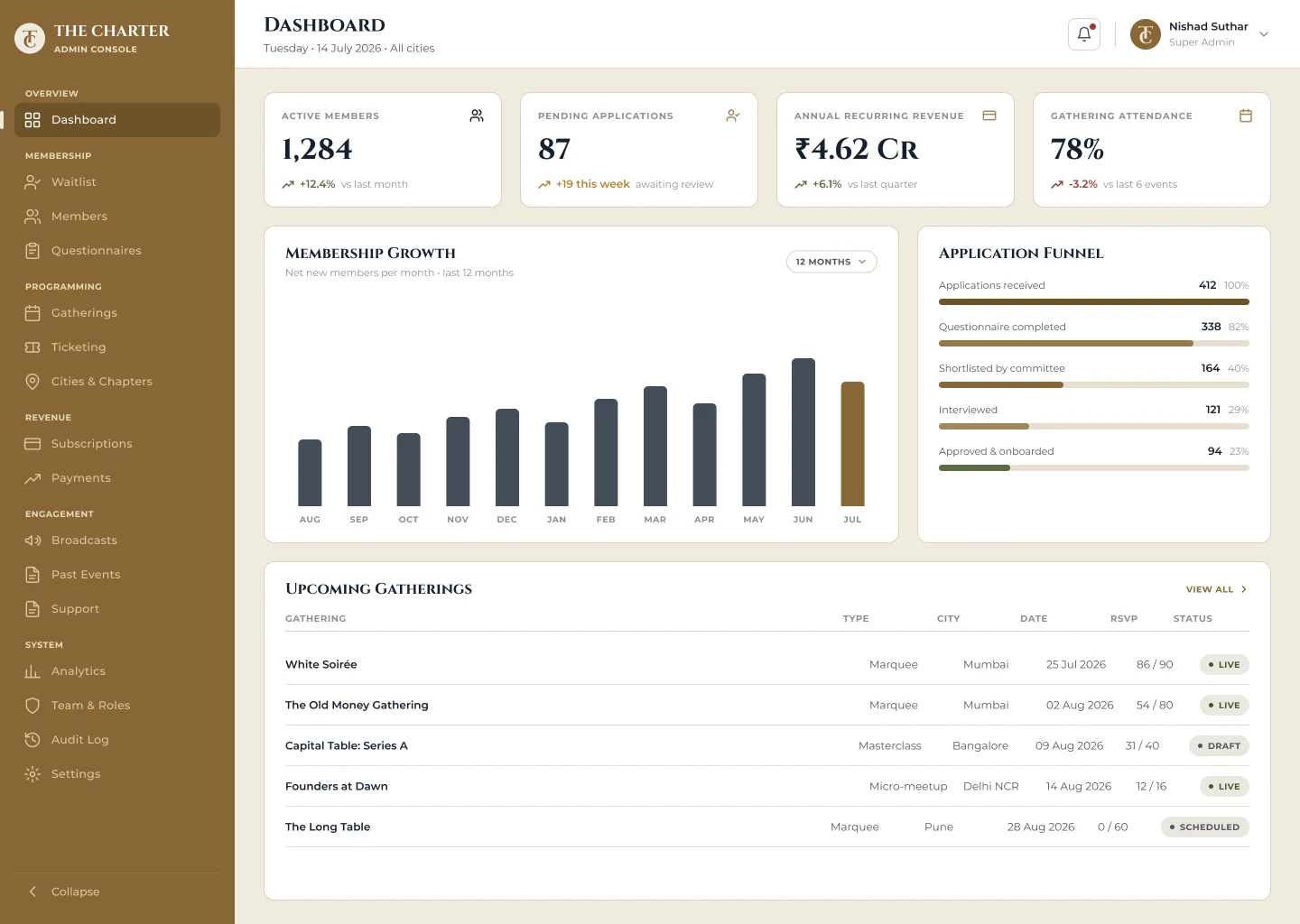
Task: Click the Pending Applications card user icon
Action: (733, 115)
